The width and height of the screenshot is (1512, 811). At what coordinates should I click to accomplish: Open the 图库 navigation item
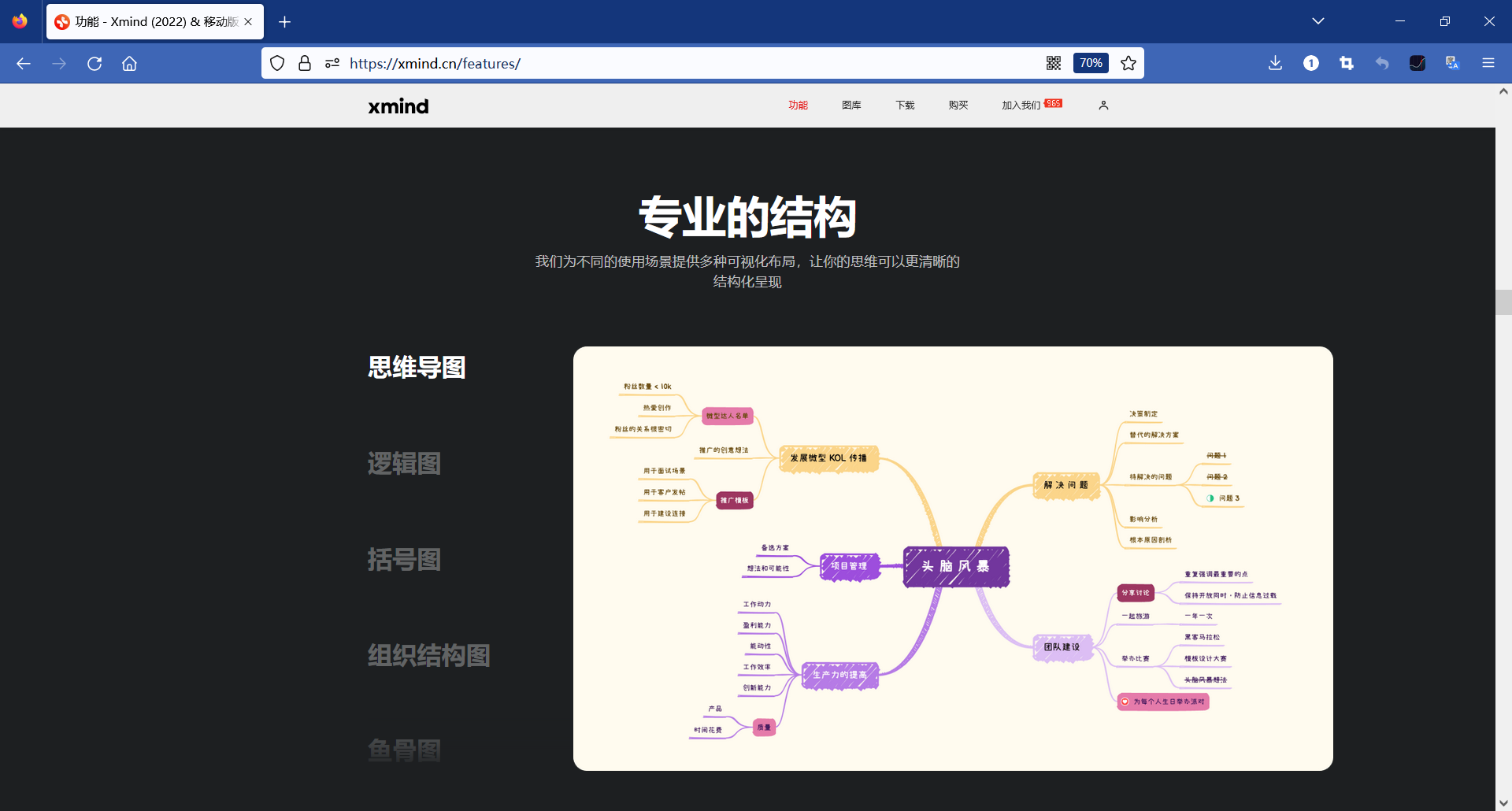pyautogui.click(x=851, y=105)
